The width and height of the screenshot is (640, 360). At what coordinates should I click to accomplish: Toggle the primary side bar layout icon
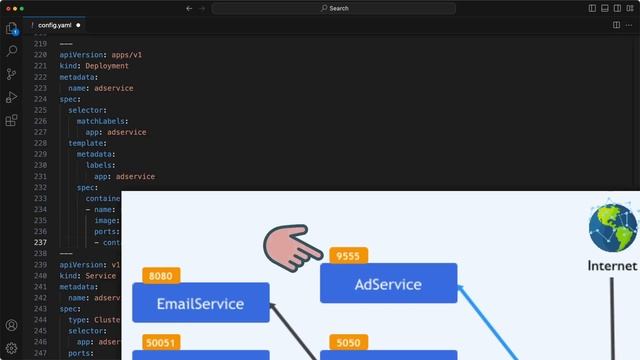tap(592, 8)
